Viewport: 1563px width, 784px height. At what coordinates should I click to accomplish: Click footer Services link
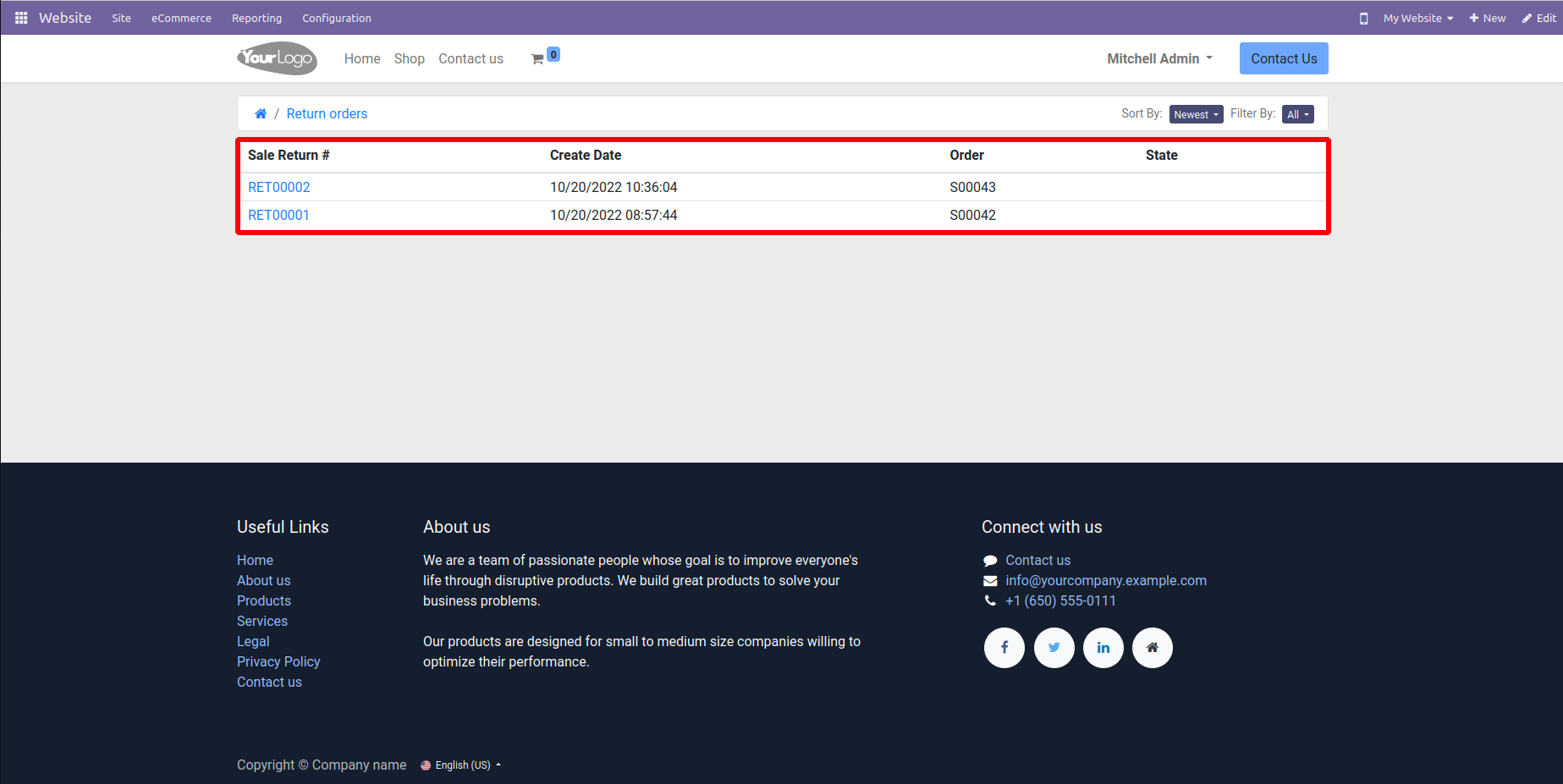click(262, 621)
